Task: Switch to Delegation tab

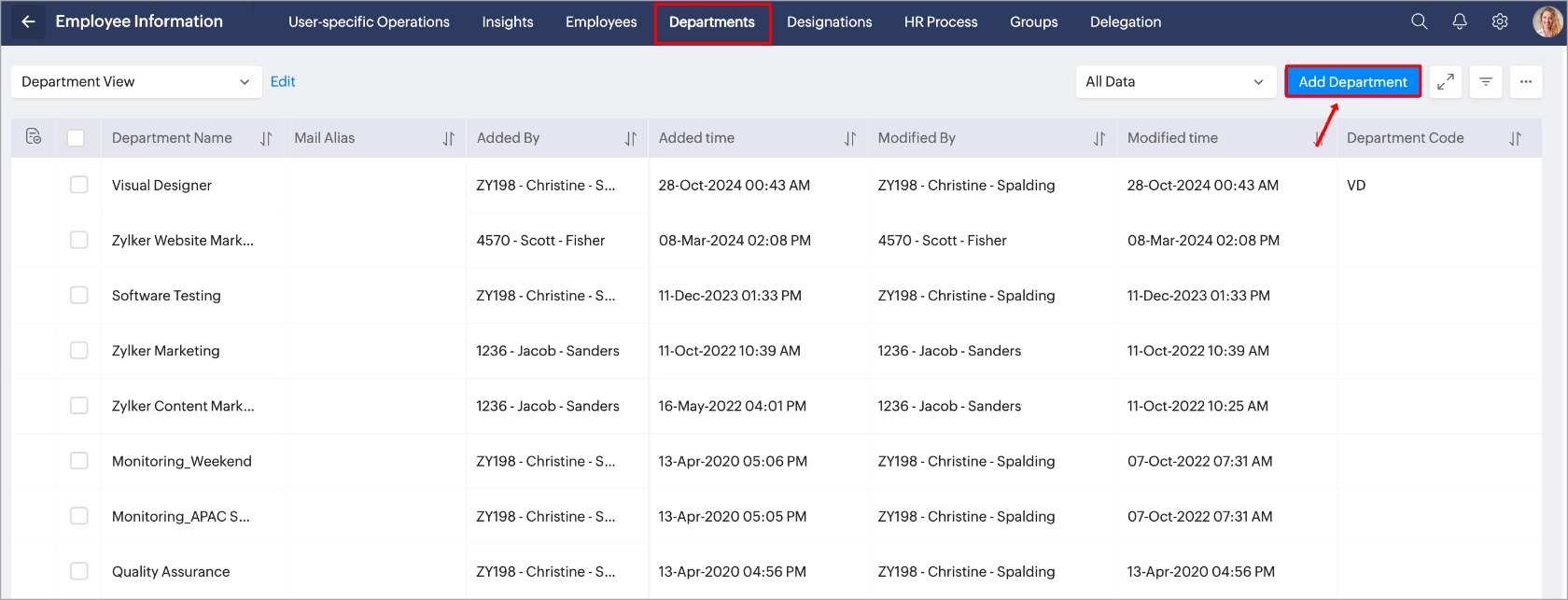Action: point(1126,22)
